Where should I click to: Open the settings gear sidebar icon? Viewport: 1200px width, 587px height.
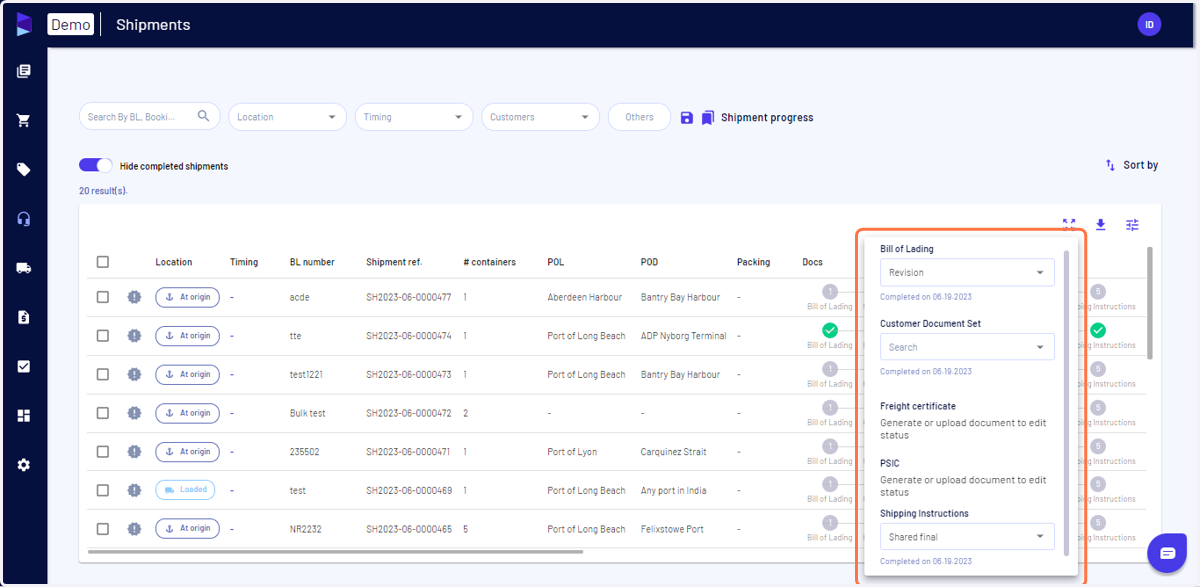click(x=24, y=465)
